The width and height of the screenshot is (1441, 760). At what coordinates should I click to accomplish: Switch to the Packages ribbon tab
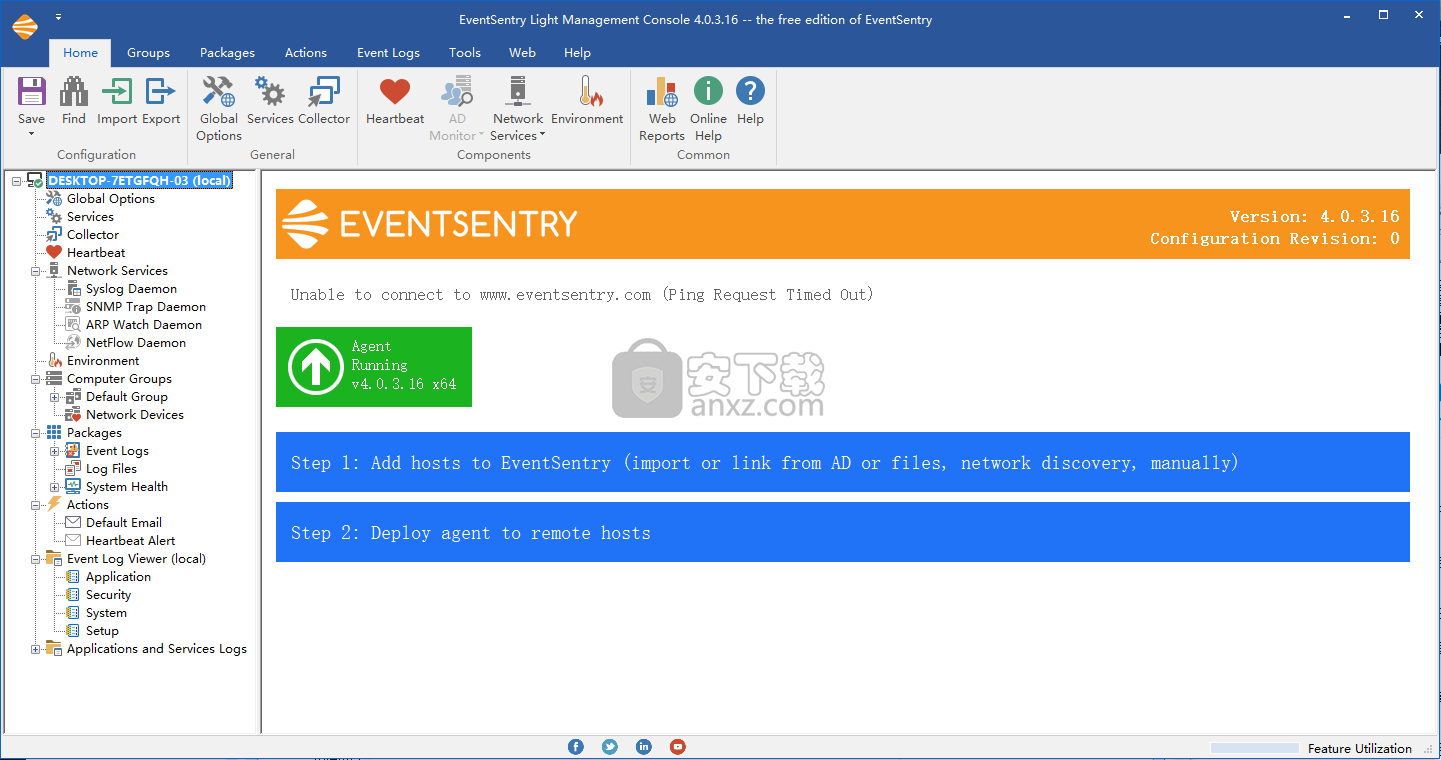pos(227,53)
